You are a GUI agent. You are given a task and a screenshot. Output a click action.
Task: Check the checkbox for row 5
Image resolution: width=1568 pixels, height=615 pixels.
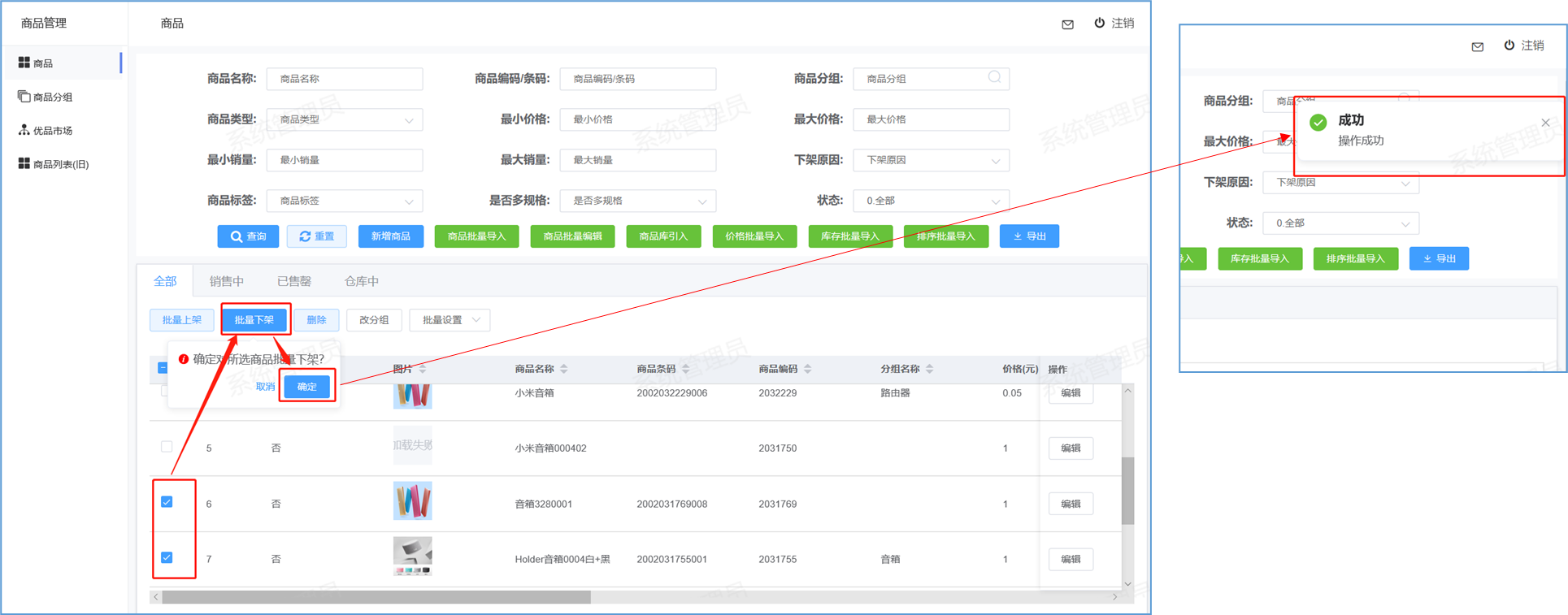[x=167, y=447]
